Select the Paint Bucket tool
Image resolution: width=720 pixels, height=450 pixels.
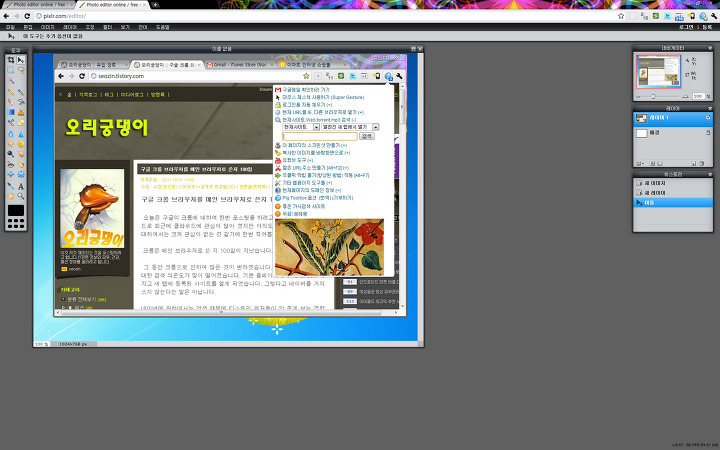(x=21, y=101)
